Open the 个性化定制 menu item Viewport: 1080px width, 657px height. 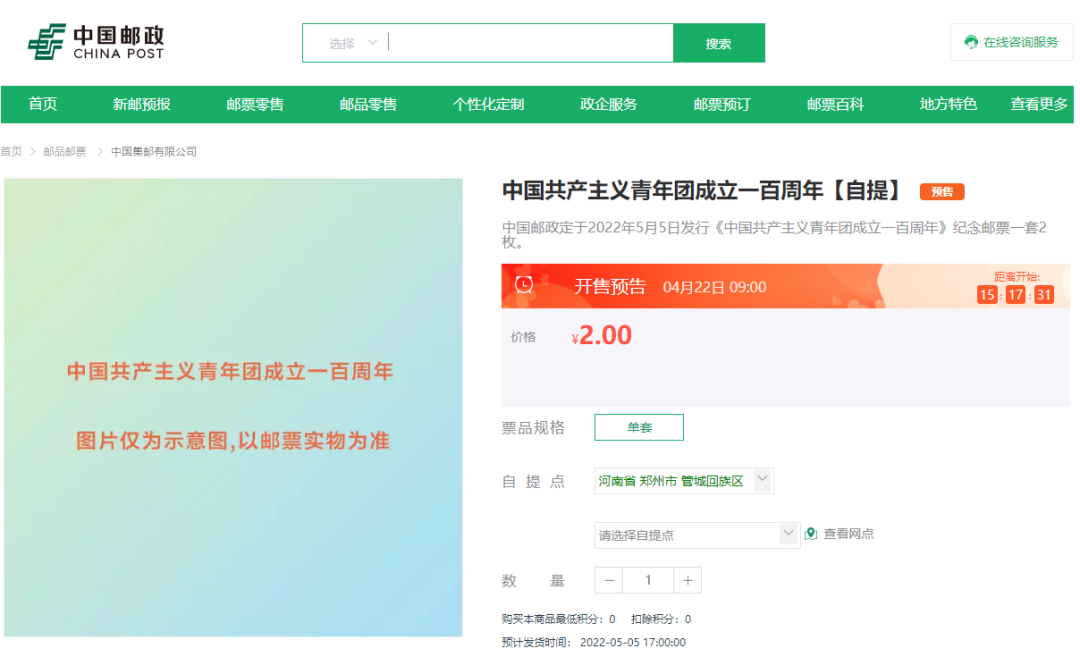488,104
